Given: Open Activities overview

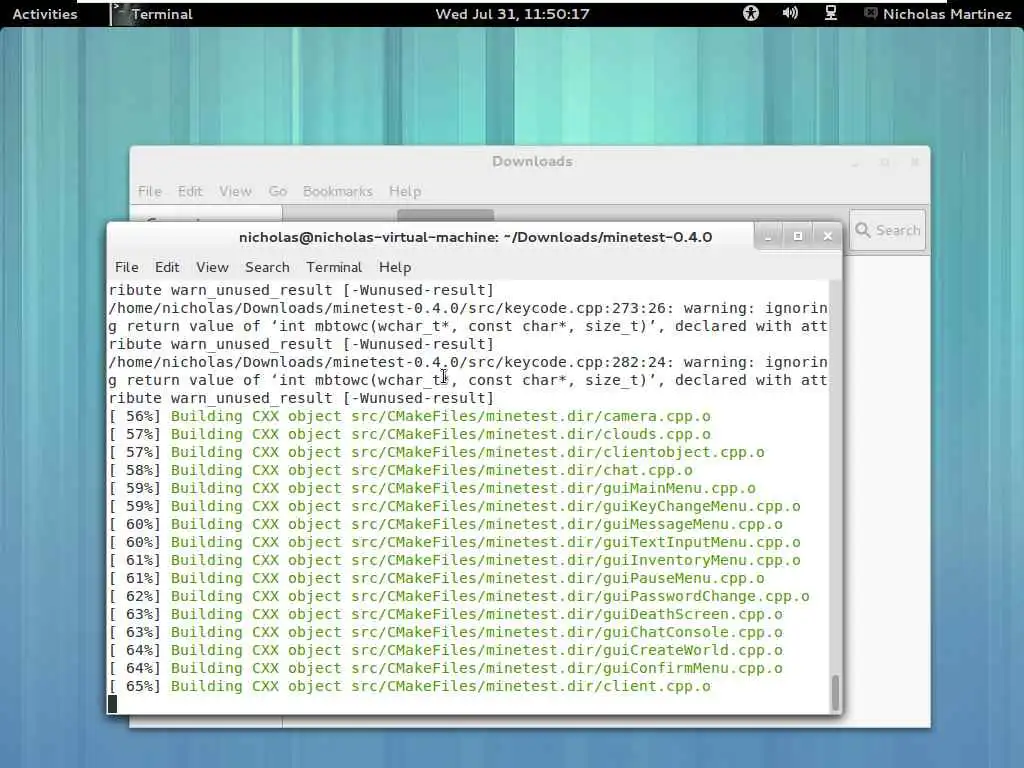Looking at the screenshot, I should pyautogui.click(x=44, y=14).
